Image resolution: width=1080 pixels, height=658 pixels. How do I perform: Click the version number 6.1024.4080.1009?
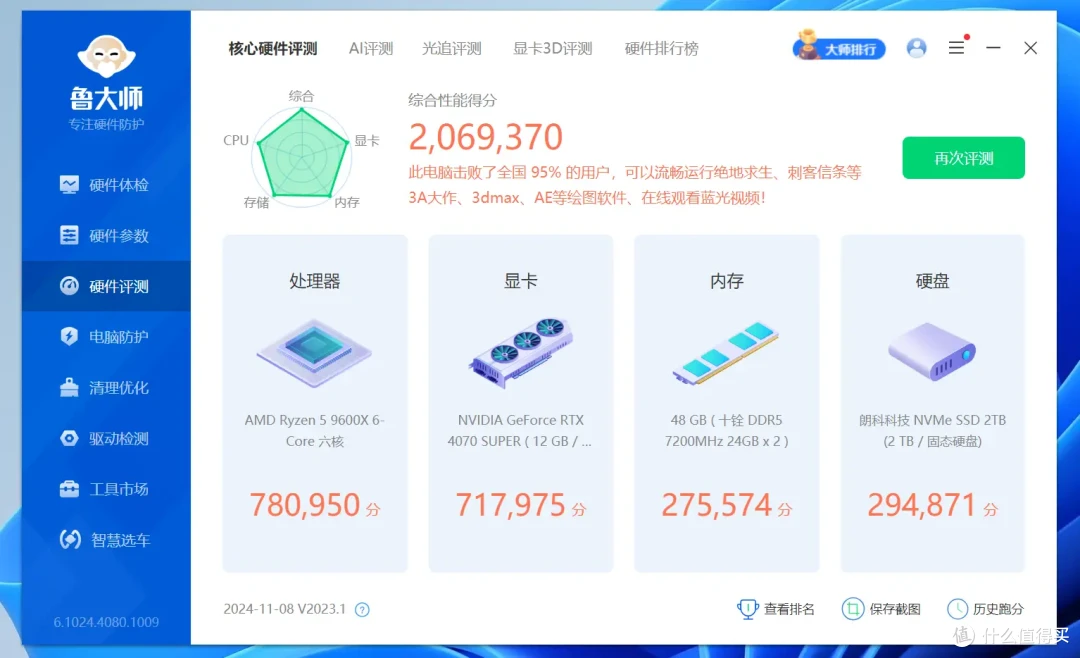[106, 622]
